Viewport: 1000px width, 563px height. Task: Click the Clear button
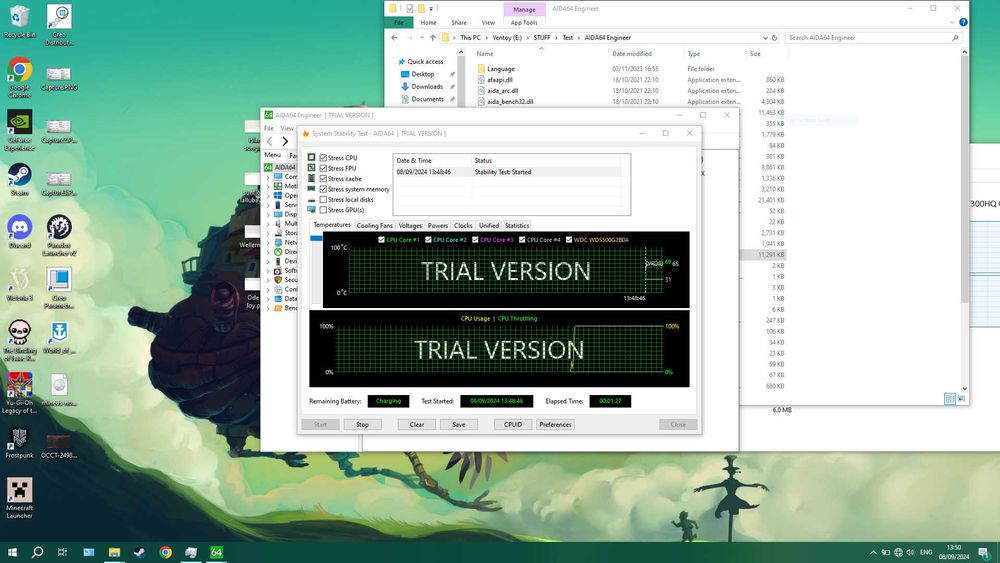tap(416, 425)
